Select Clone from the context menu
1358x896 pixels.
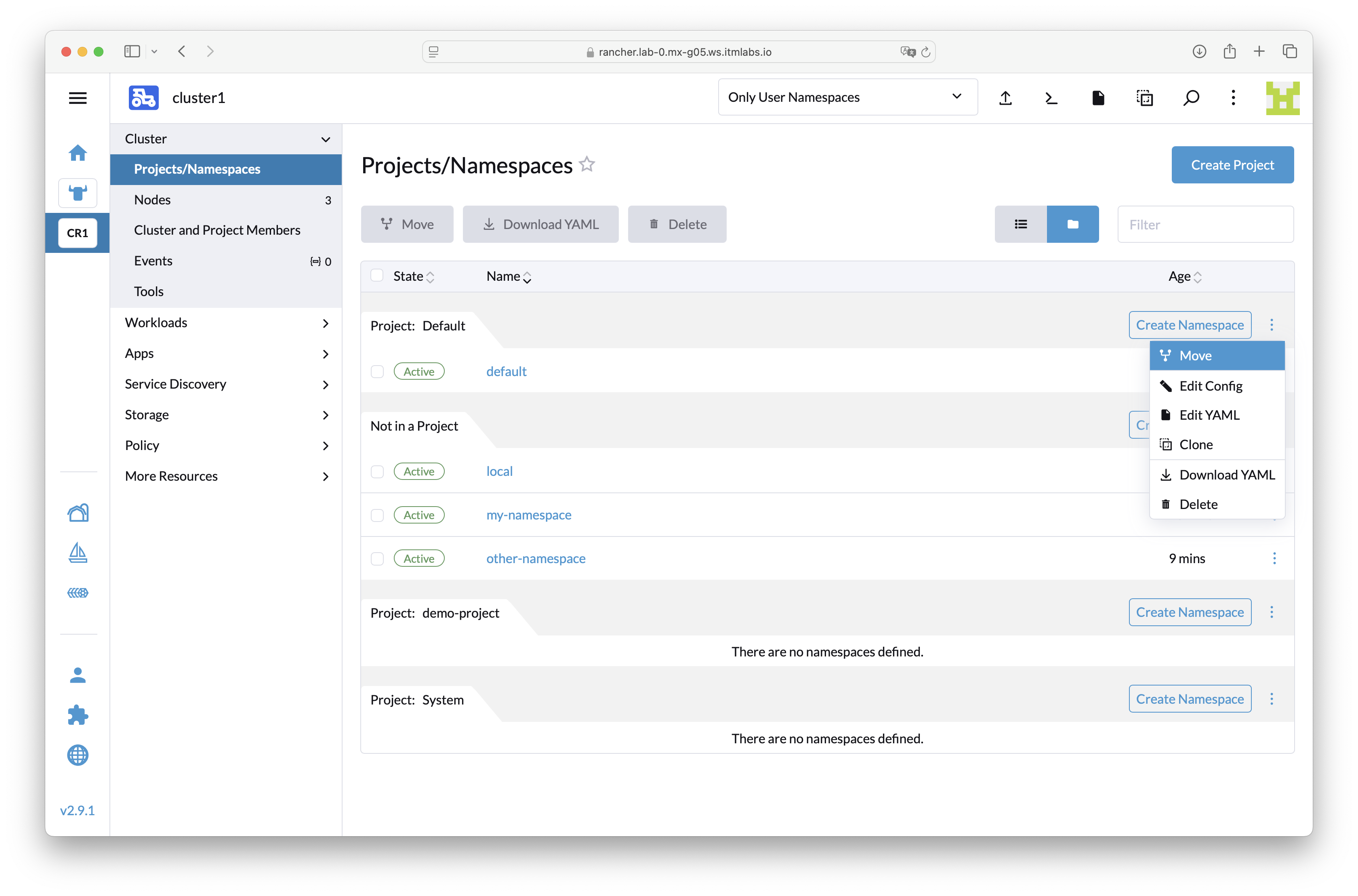click(x=1196, y=445)
